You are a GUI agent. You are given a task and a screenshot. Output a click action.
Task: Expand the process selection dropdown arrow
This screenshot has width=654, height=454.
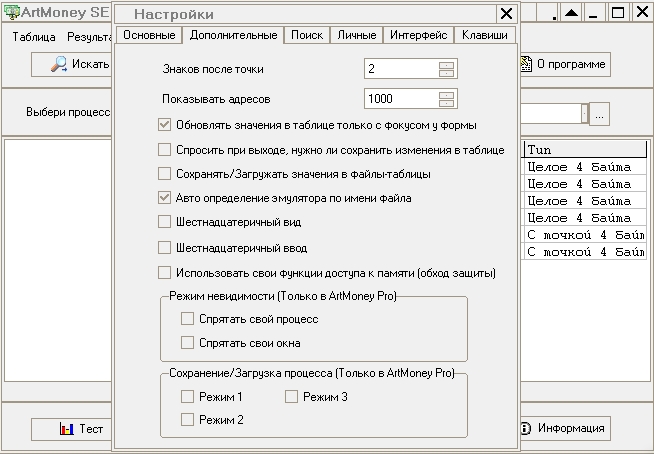tap(585, 114)
